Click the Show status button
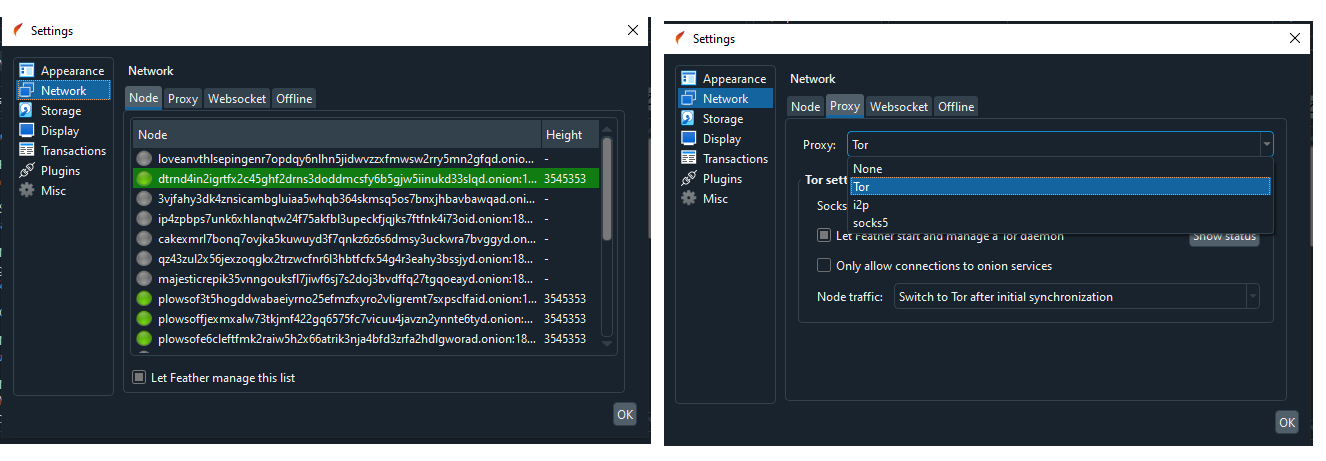The width and height of the screenshot is (1326, 461). 1224,236
